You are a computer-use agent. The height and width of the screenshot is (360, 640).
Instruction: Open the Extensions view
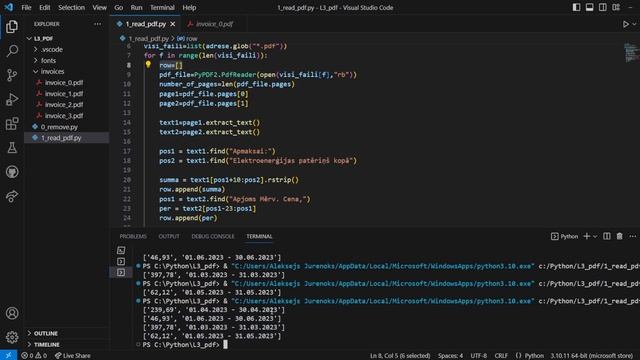pyautogui.click(x=12, y=124)
